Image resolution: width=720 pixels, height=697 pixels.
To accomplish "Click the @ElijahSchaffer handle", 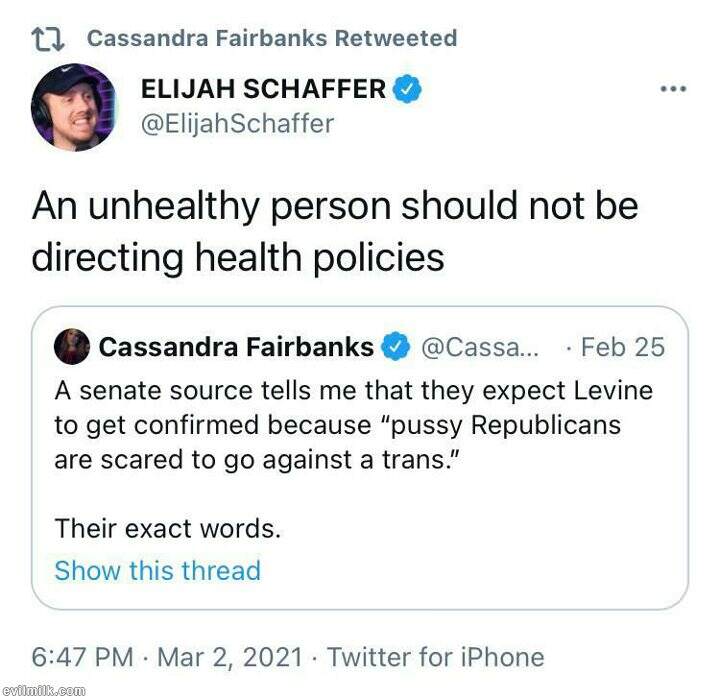I will click(x=237, y=123).
